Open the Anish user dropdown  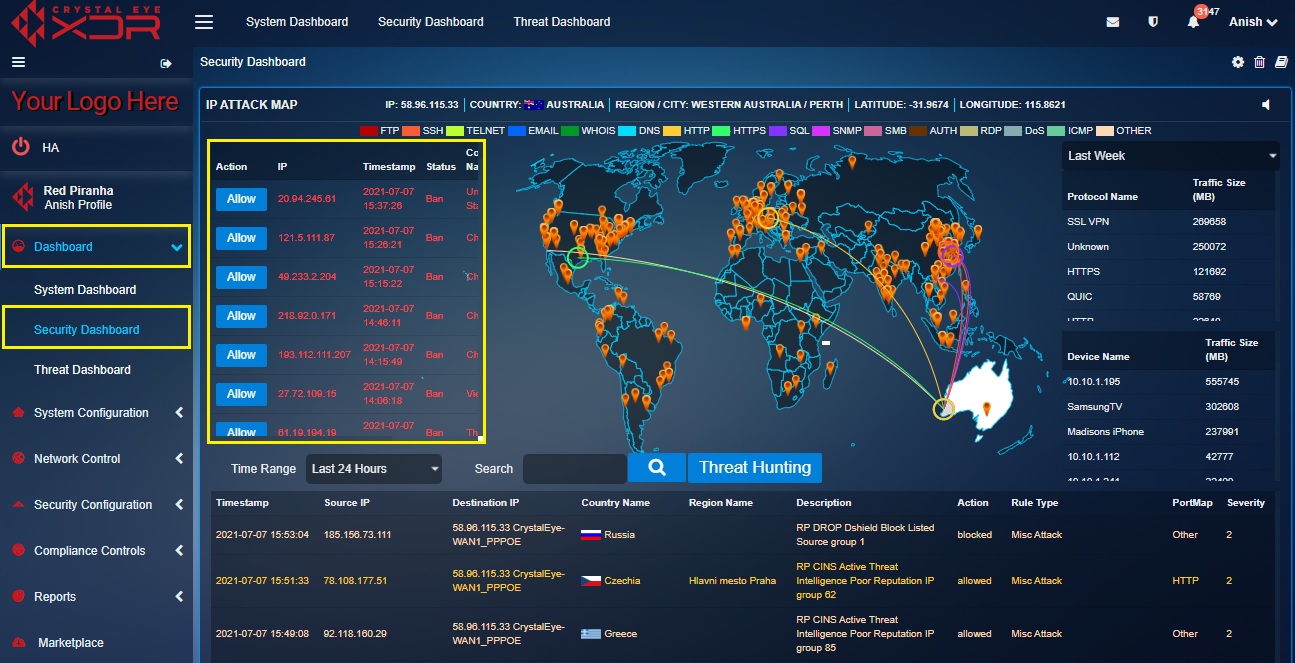[1253, 22]
